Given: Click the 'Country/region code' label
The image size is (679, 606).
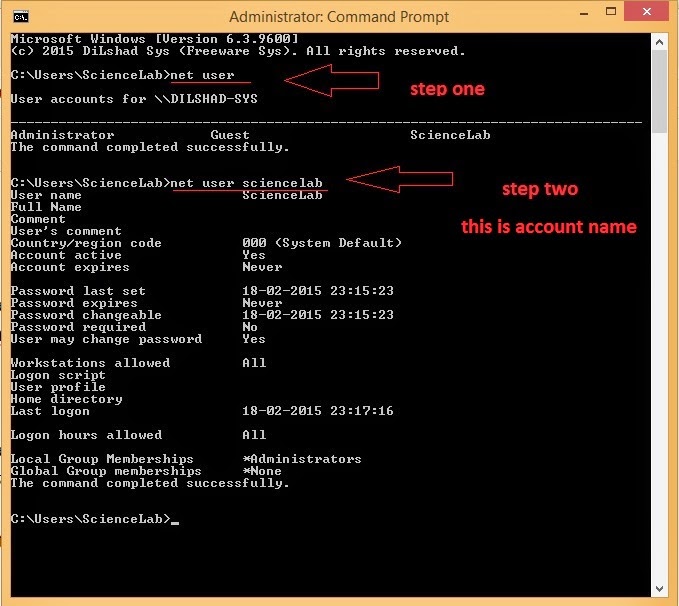Looking at the screenshot, I should tap(86, 243).
